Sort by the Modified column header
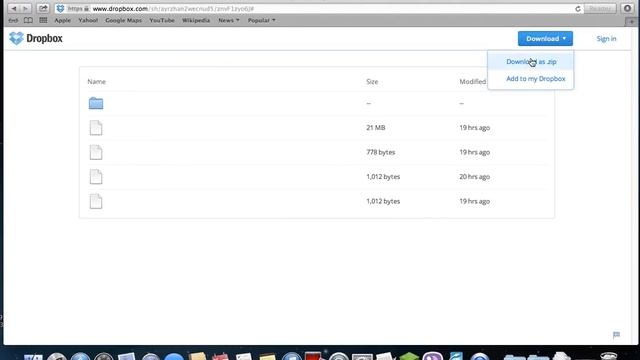Screen dimensions: 640x360 click(473, 82)
